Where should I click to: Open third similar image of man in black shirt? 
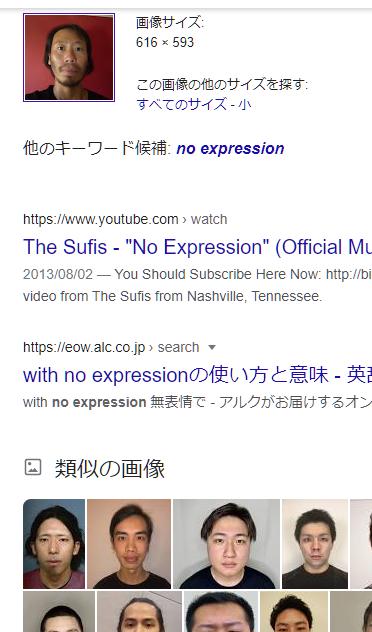coord(227,544)
